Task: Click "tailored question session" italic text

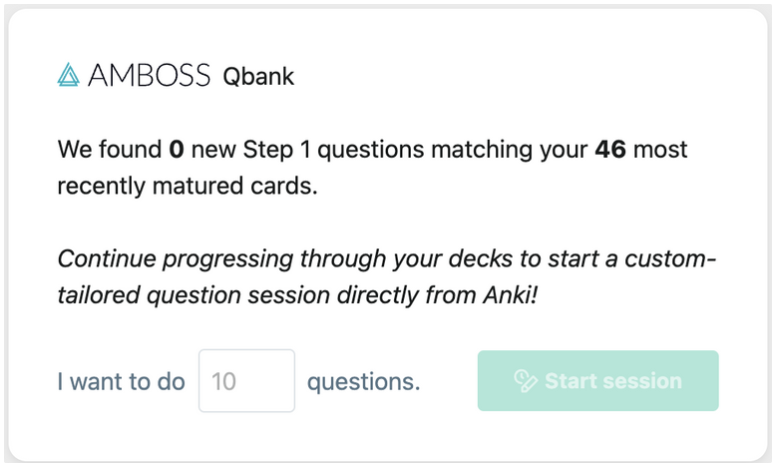Action: point(194,295)
